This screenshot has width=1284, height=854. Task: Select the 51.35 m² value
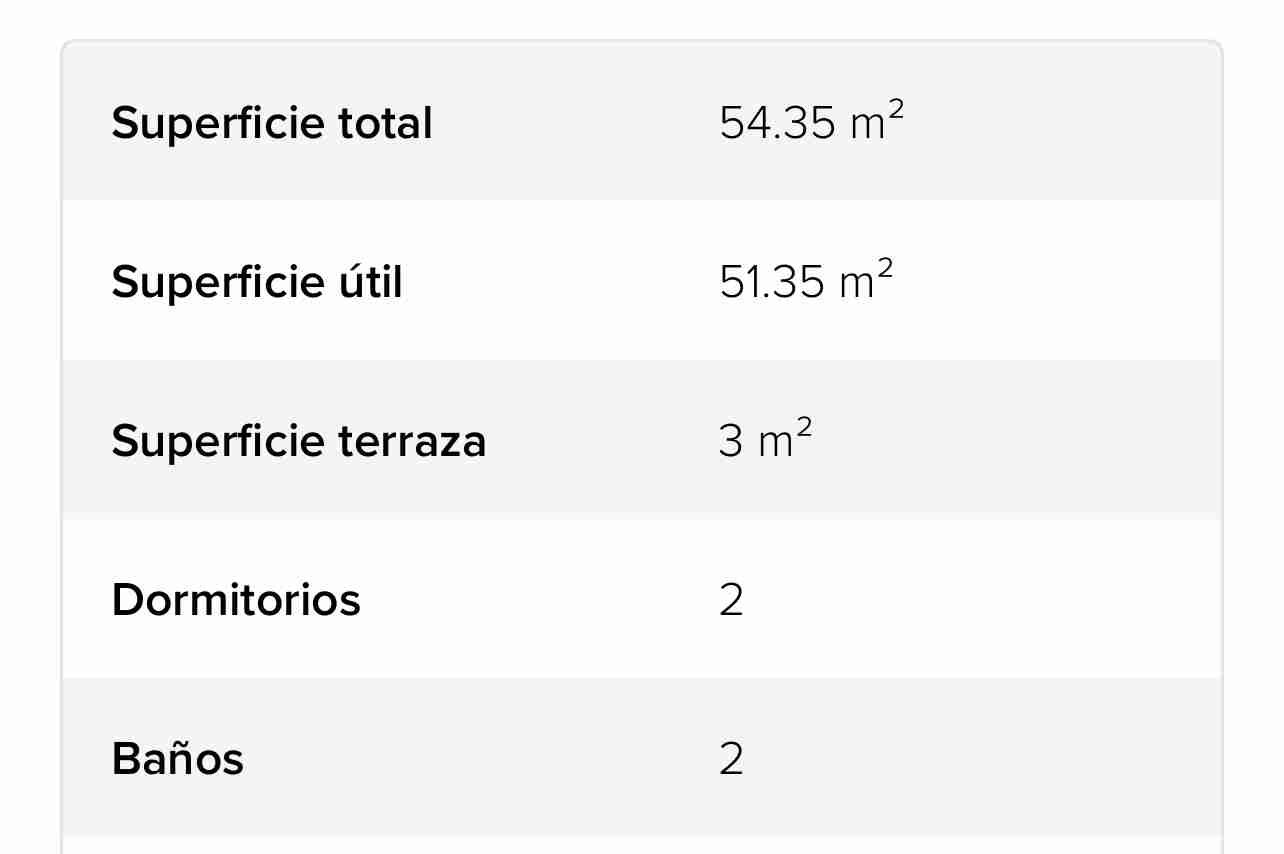806,282
